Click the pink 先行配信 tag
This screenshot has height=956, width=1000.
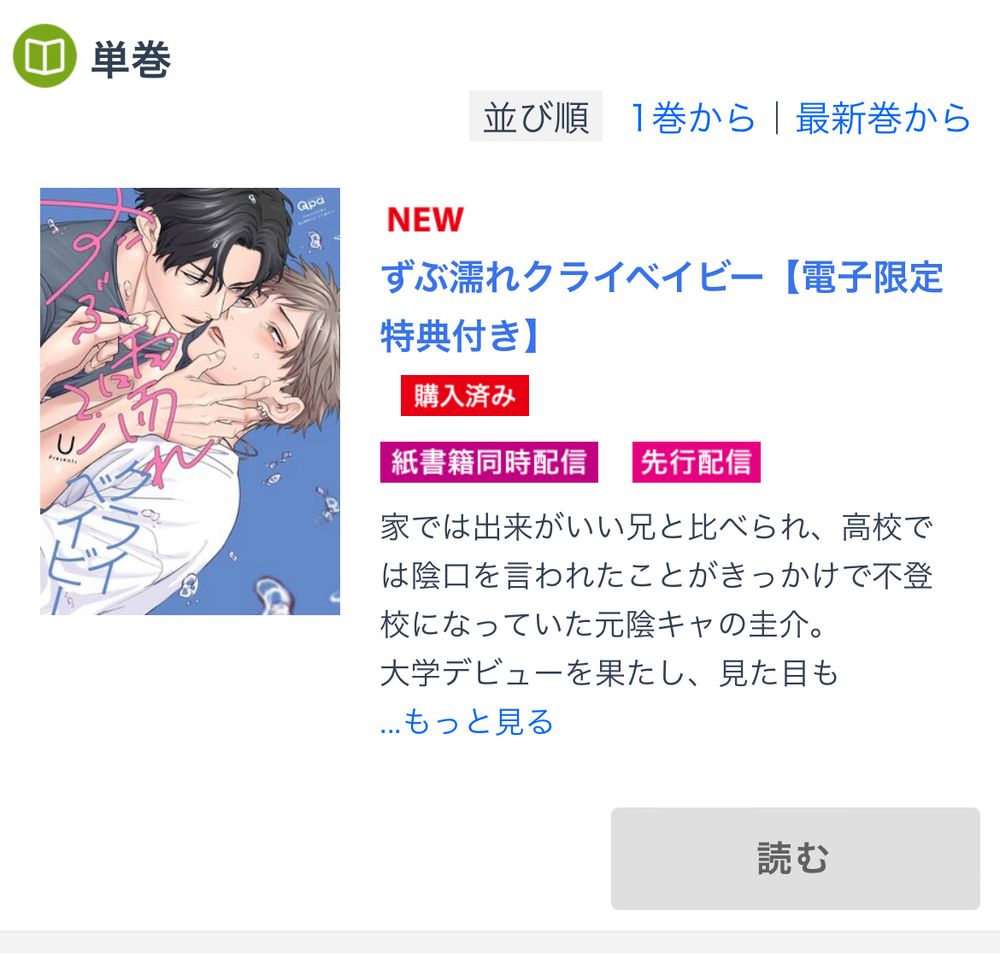696,462
